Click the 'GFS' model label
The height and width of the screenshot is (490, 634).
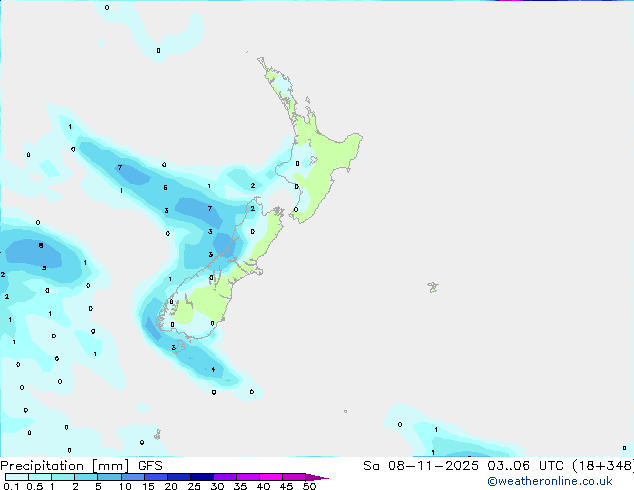[150, 466]
